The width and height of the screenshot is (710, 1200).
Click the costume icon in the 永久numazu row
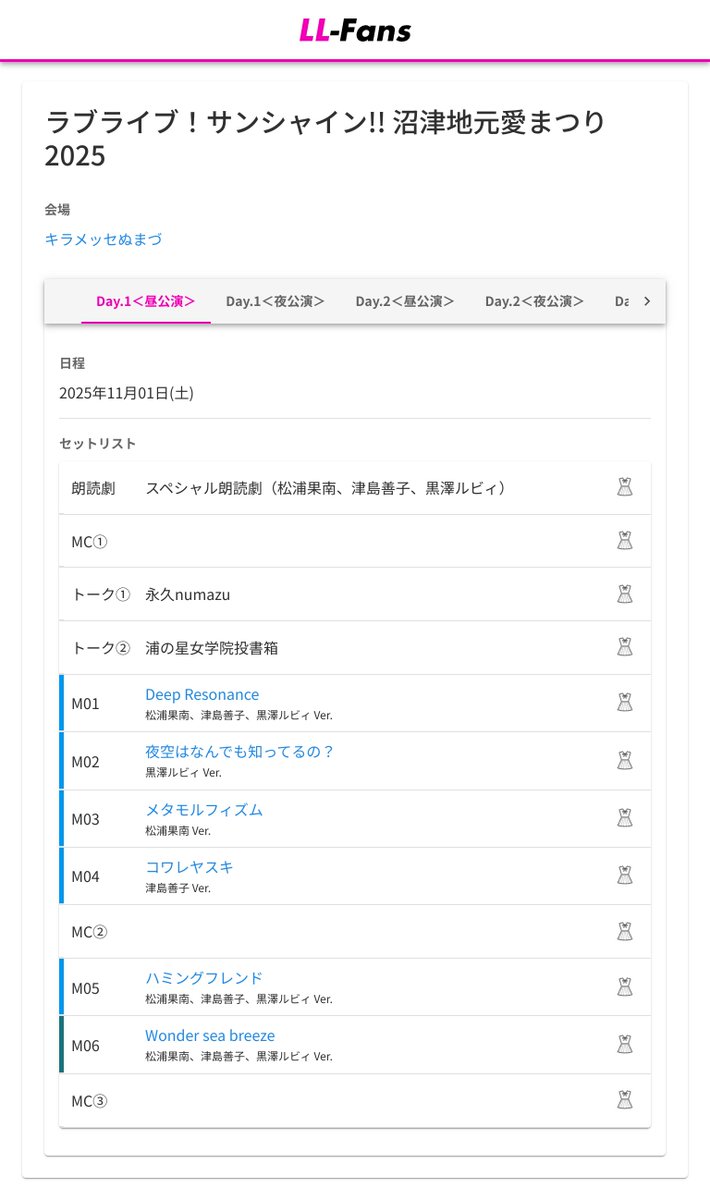click(x=625, y=594)
